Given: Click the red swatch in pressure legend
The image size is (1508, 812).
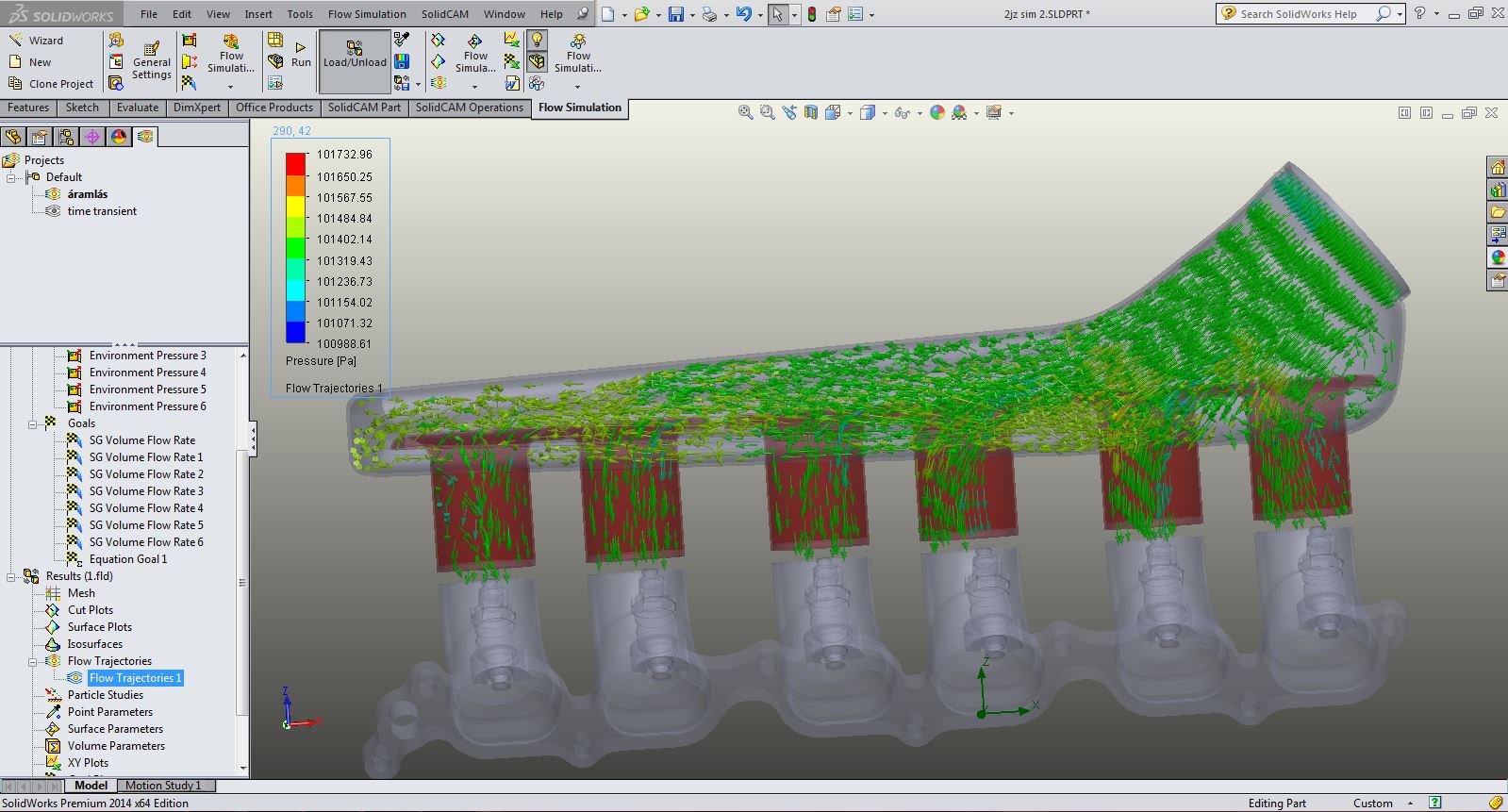Looking at the screenshot, I should (x=295, y=163).
